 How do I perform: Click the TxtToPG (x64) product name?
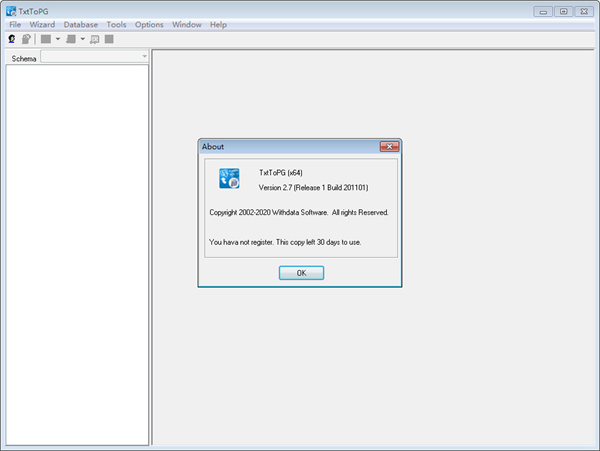tap(281, 173)
